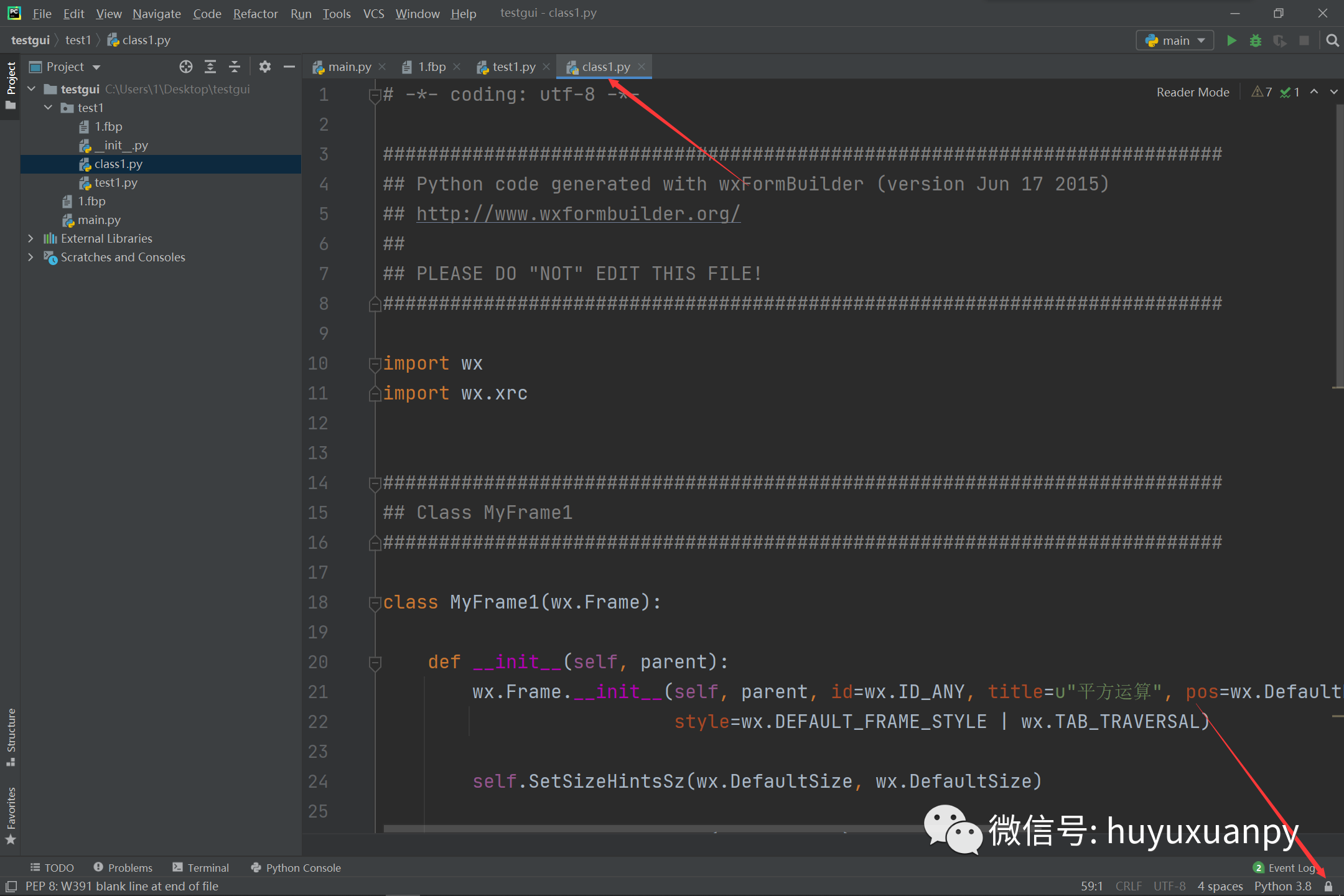Expand External Libraries
The height and width of the screenshot is (896, 1344).
pos(31,238)
